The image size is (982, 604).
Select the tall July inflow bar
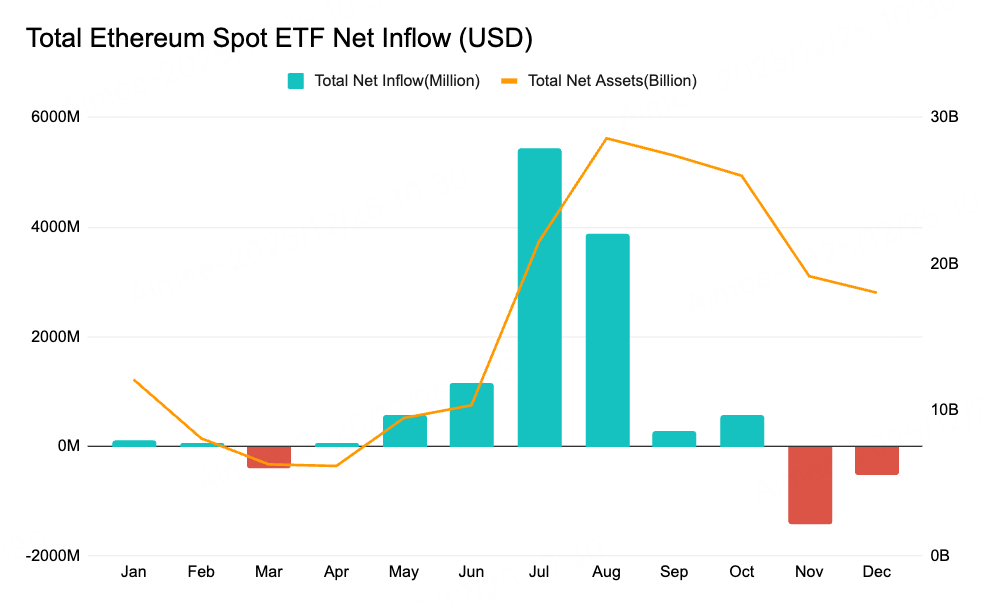539,297
